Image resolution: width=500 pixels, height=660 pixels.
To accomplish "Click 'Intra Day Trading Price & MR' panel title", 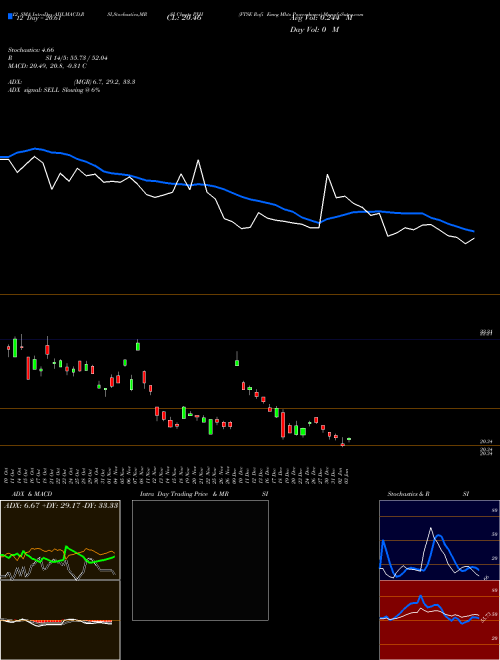I will (x=184, y=494).
